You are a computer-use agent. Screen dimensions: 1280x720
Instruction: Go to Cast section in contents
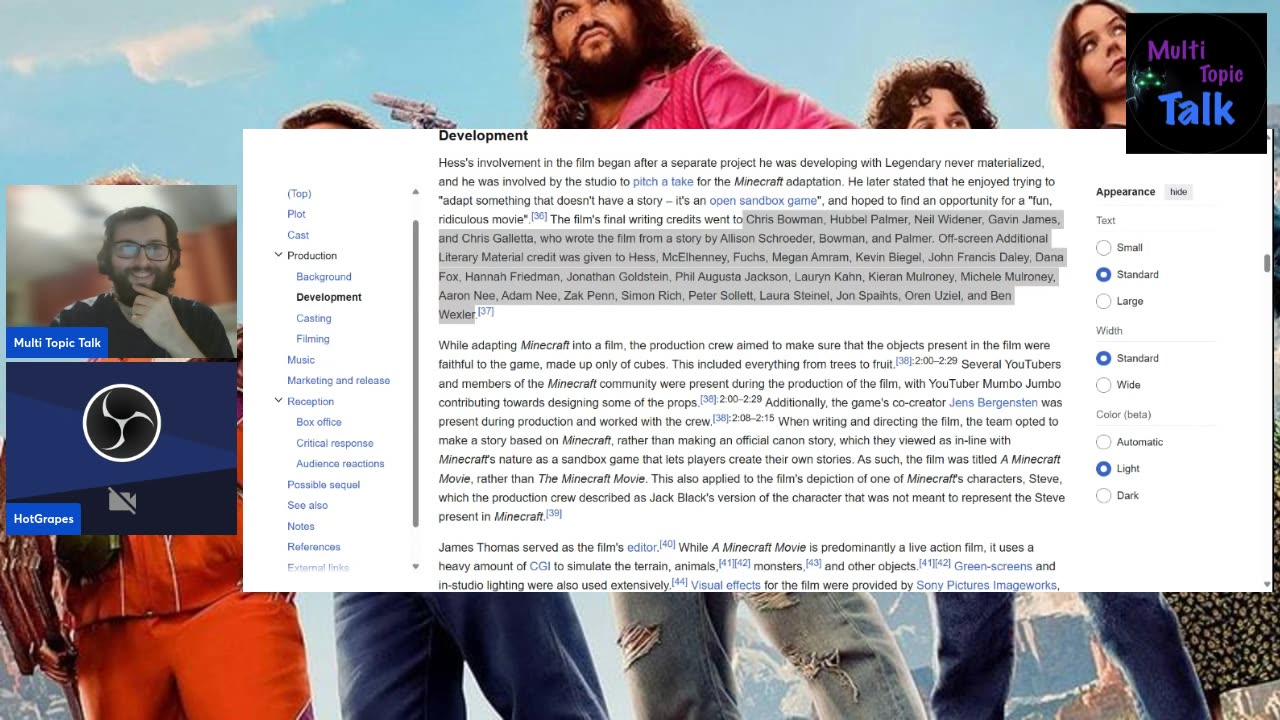click(x=298, y=235)
